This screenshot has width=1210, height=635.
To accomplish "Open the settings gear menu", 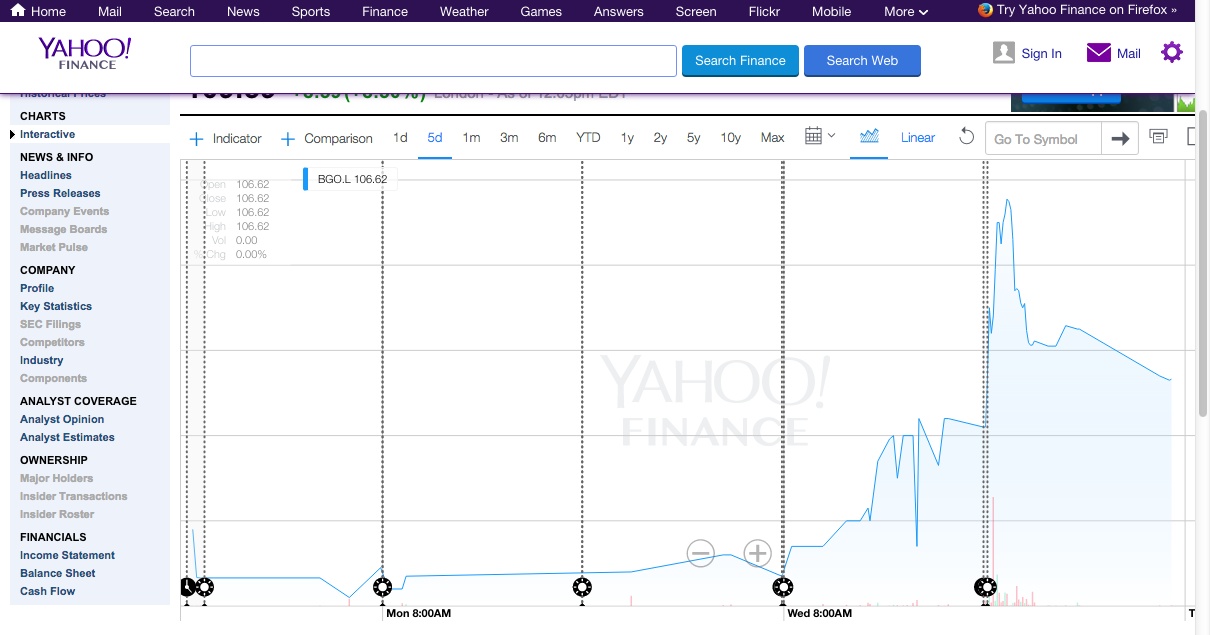I will point(1172,53).
